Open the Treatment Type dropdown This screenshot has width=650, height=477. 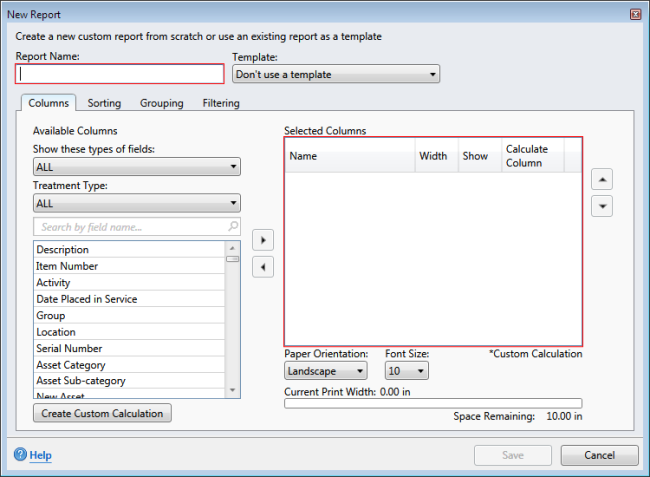tap(137, 203)
